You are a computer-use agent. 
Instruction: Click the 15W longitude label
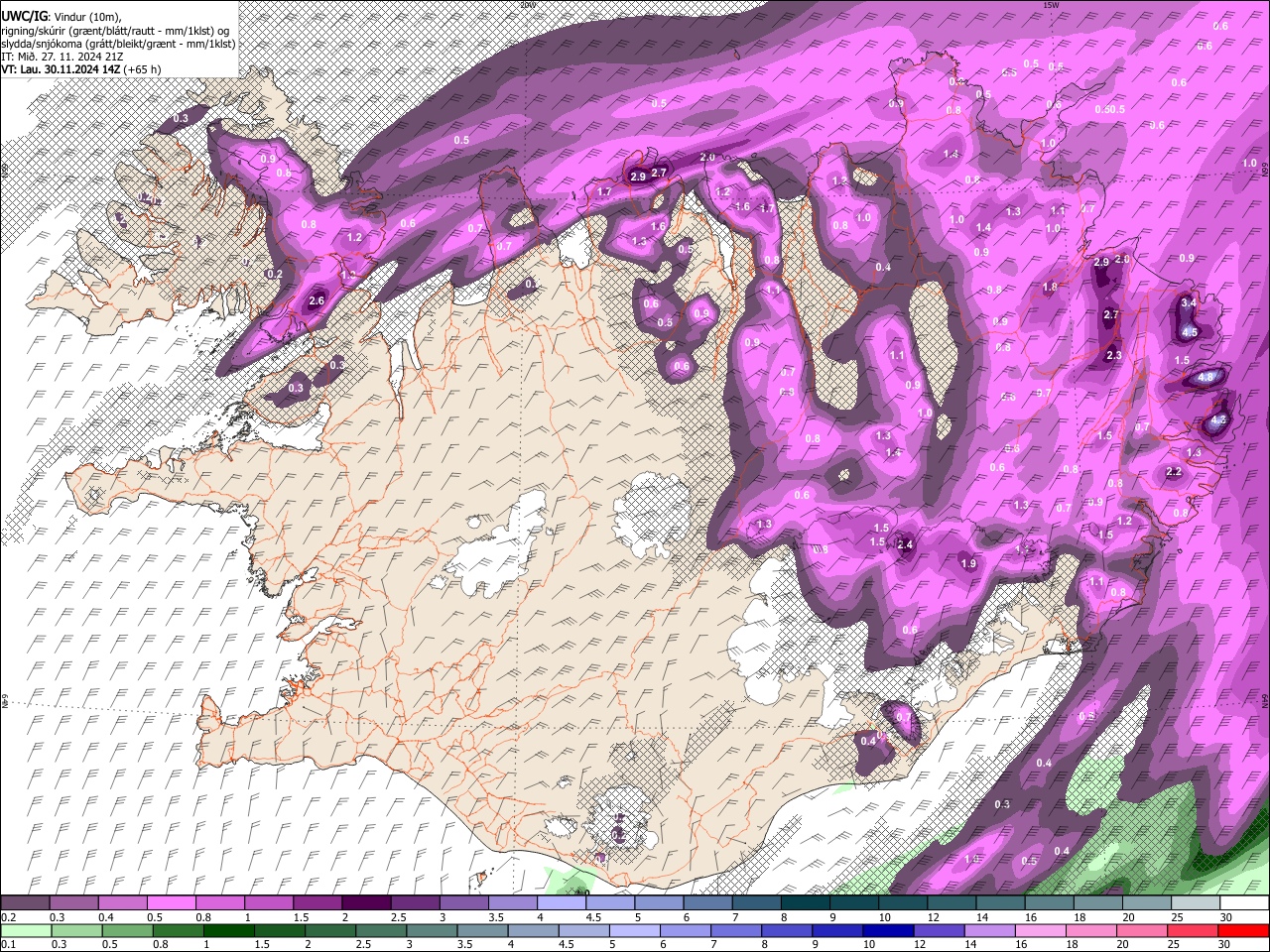click(x=1052, y=4)
